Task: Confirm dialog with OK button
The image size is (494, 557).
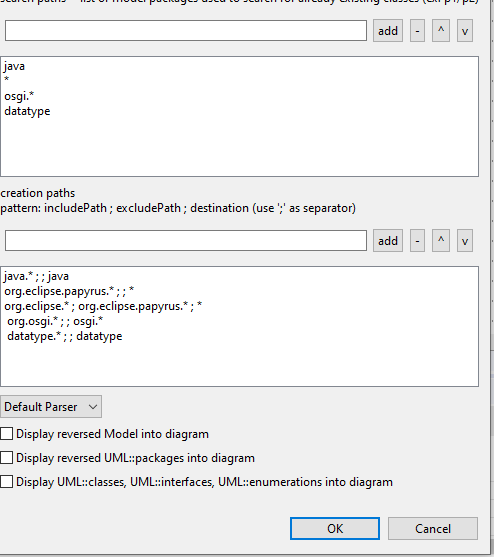Action: tap(335, 529)
